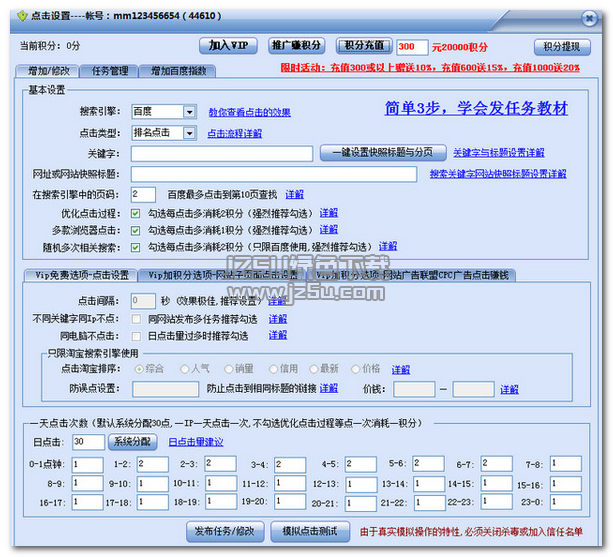Click the green shield app icon in title bar
Image resolution: width=613 pixels, height=557 pixels.
tap(22, 16)
